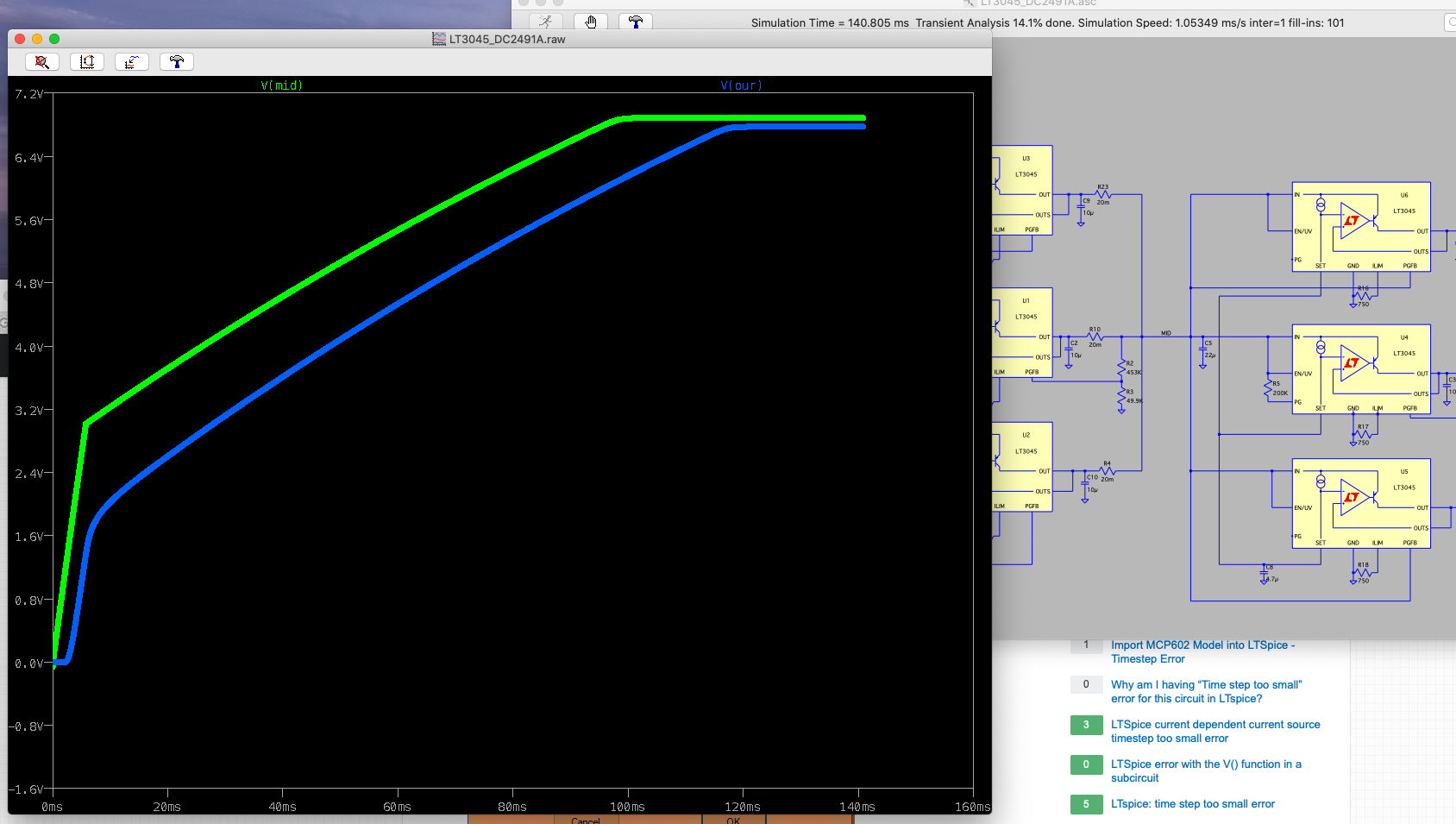Screen dimensions: 1456x824
Task: Click the MID net label in schematic
Action: tap(1166, 333)
